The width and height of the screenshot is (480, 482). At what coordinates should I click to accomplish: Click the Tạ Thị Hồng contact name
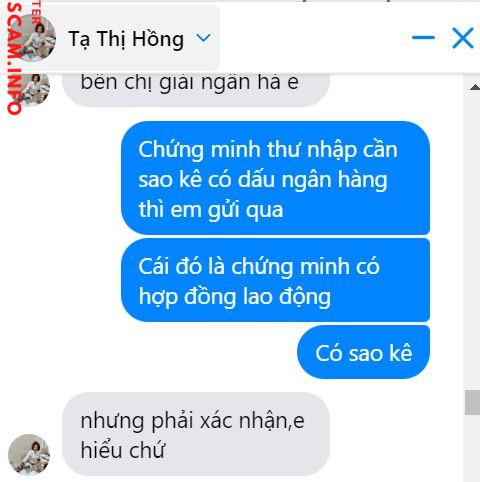[x=126, y=39]
